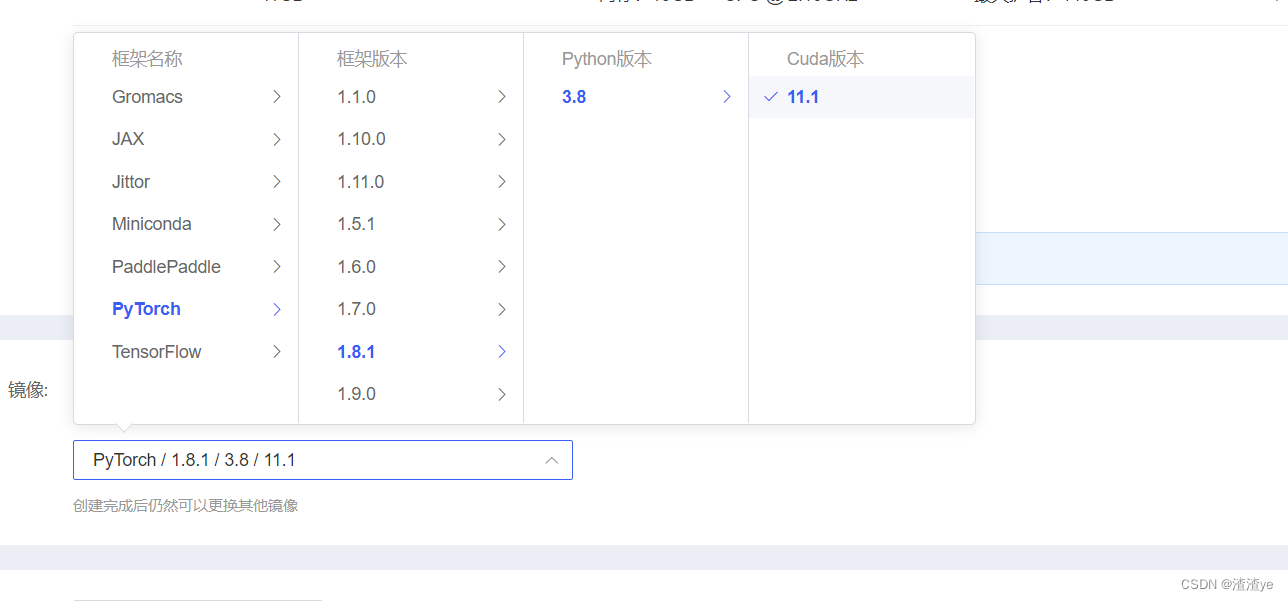Expand the version 1.1.0 chevron arrow
The width and height of the screenshot is (1288, 601).
(502, 97)
